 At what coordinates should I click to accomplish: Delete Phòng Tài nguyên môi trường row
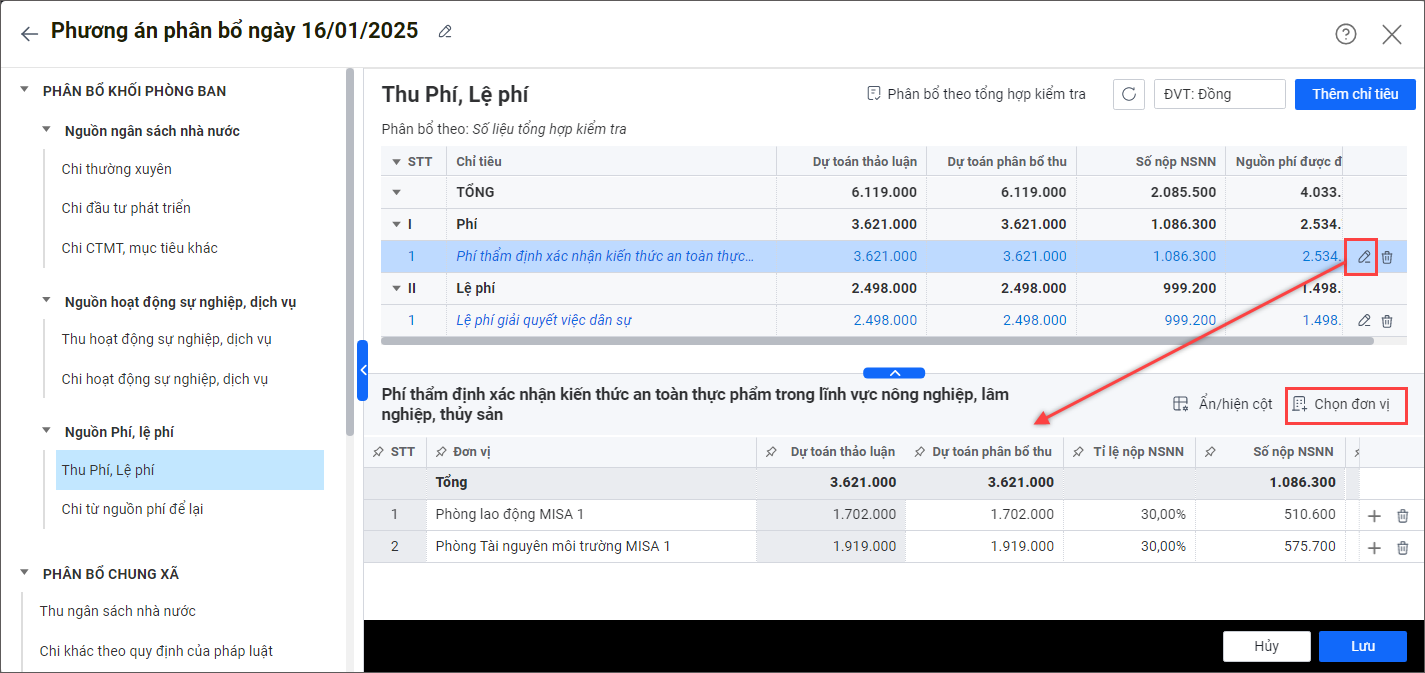(x=1402, y=548)
